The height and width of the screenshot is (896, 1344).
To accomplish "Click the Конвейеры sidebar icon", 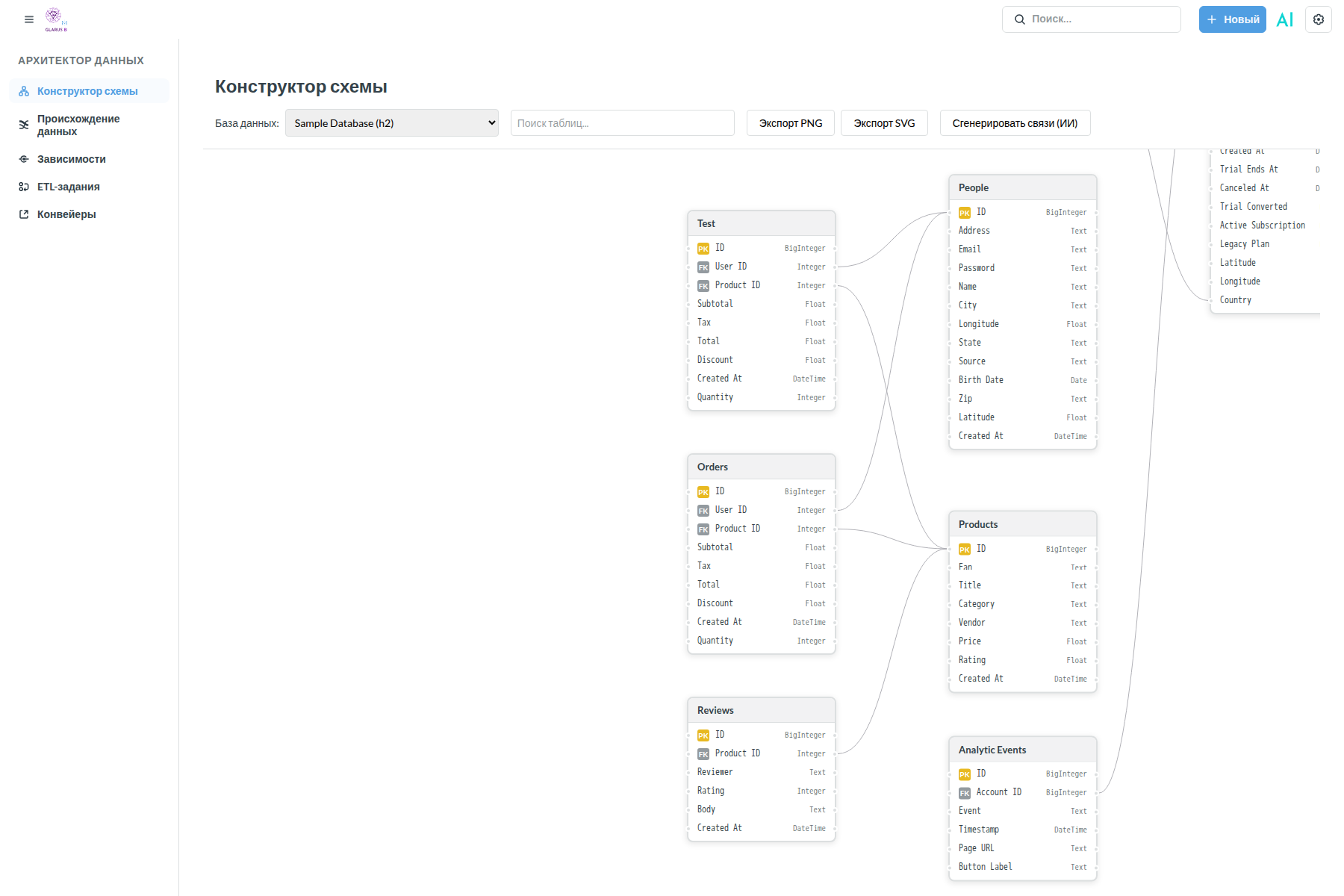I will [x=24, y=214].
